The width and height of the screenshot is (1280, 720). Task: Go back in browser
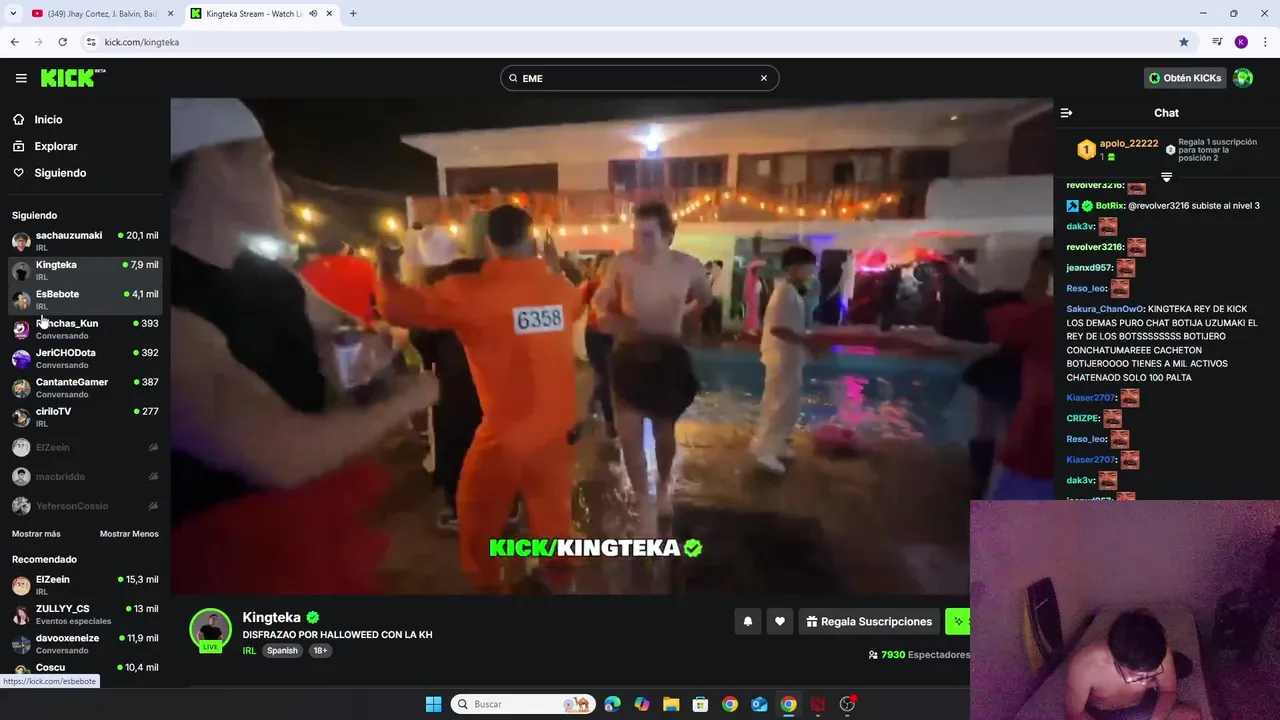[x=14, y=42]
